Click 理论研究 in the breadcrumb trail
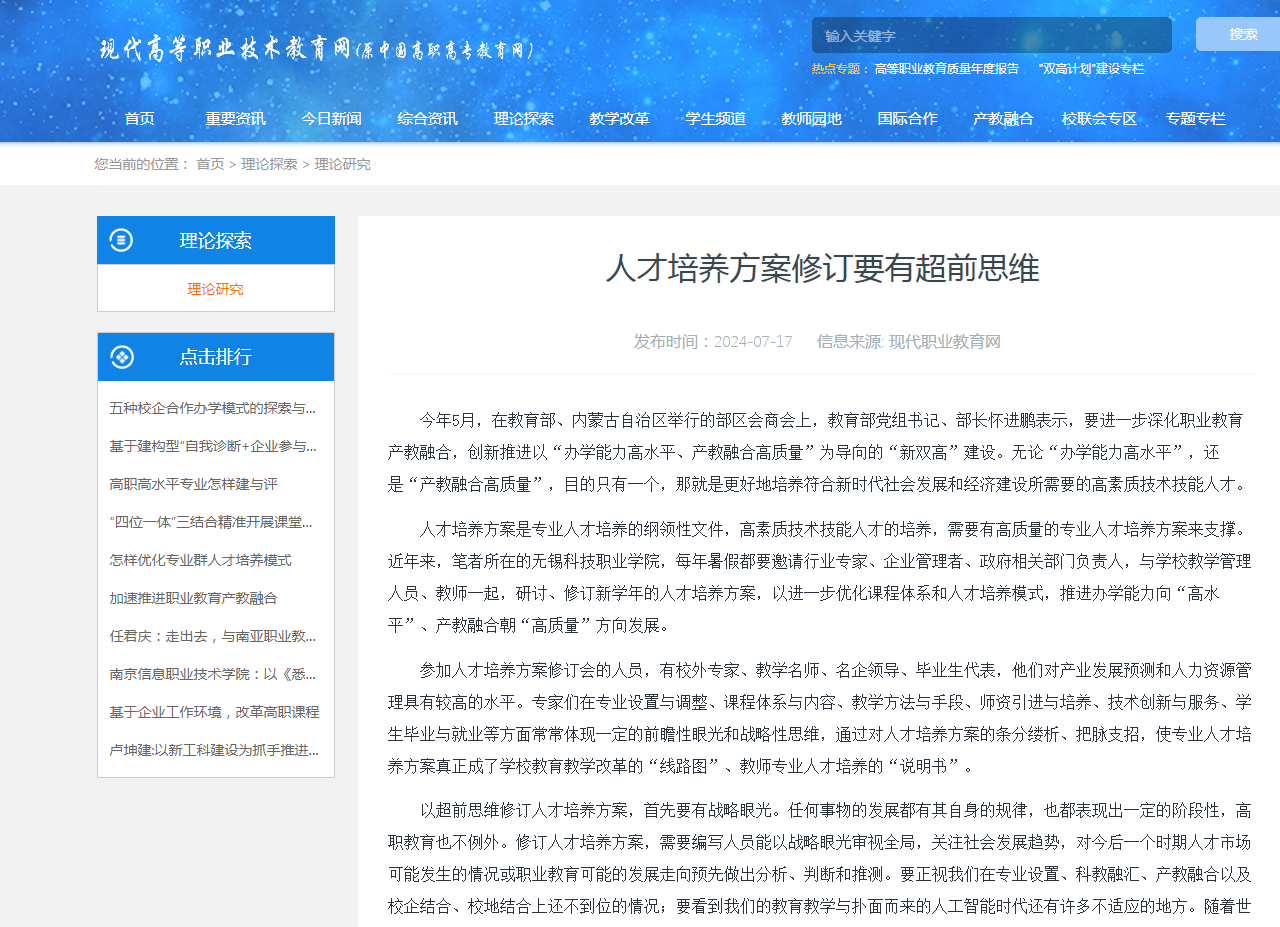The width and height of the screenshot is (1280, 927). pos(343,164)
